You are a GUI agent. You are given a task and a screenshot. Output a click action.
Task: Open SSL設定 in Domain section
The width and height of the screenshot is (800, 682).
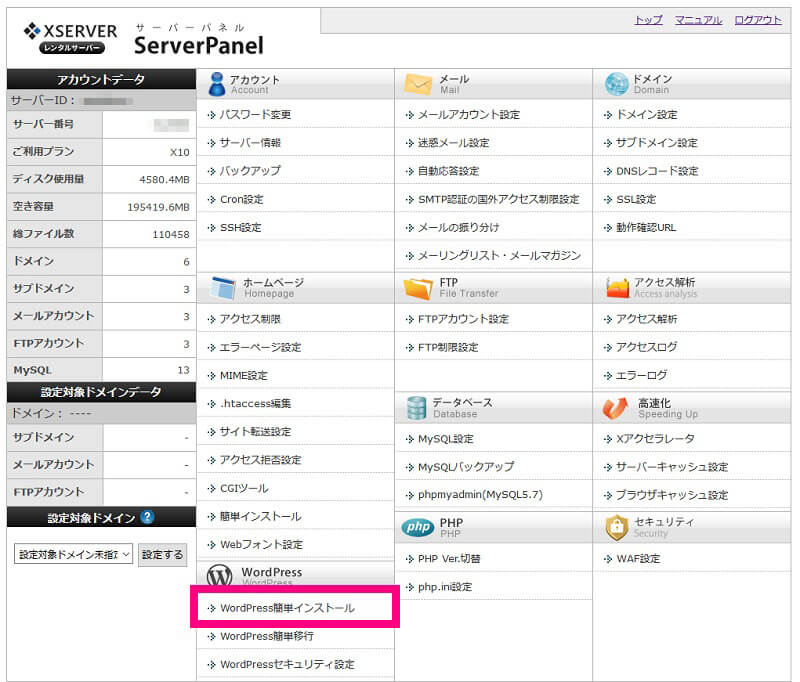(636, 199)
